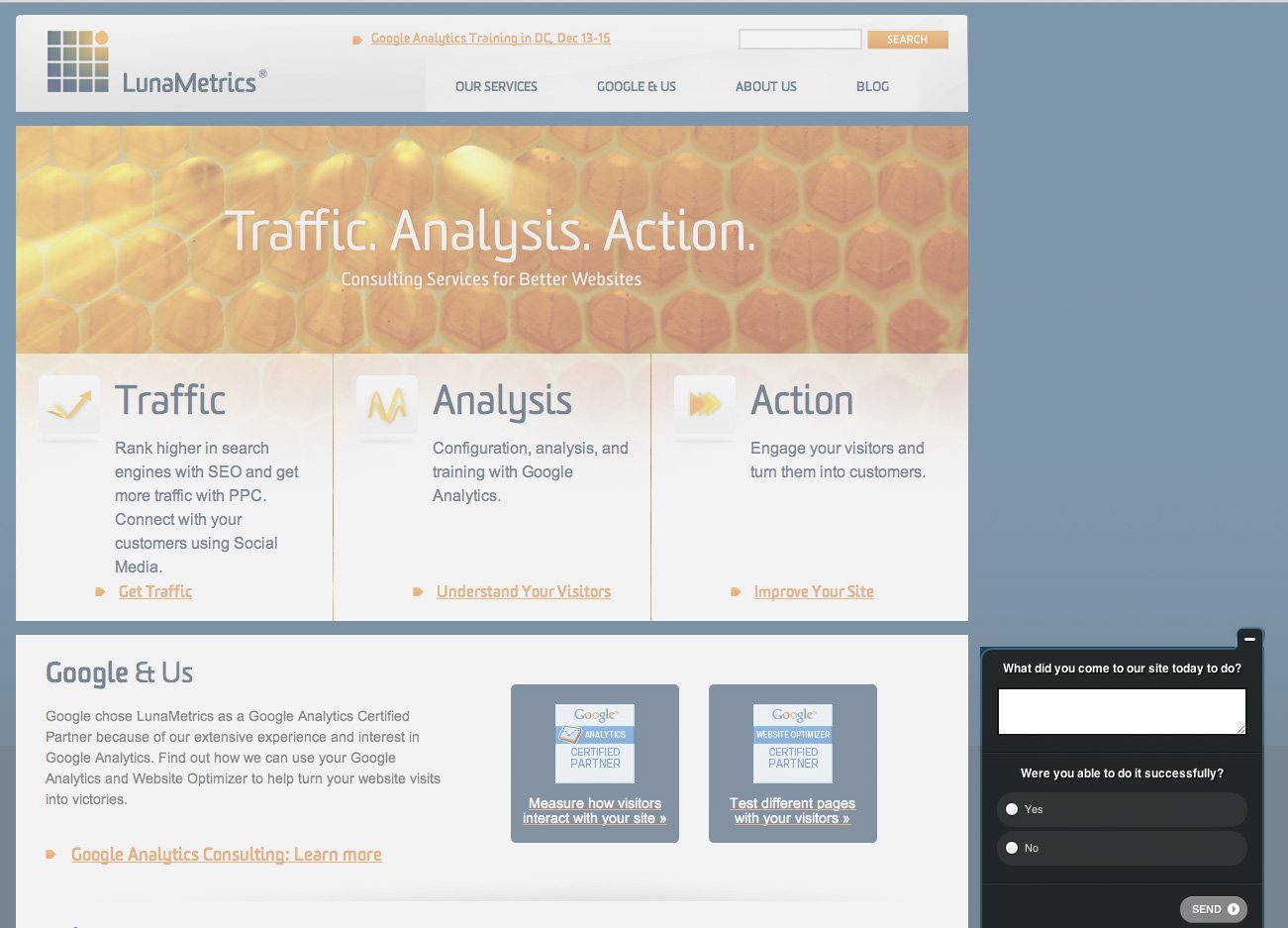
Task: Click the Analysis wave graph icon
Action: 387,405
